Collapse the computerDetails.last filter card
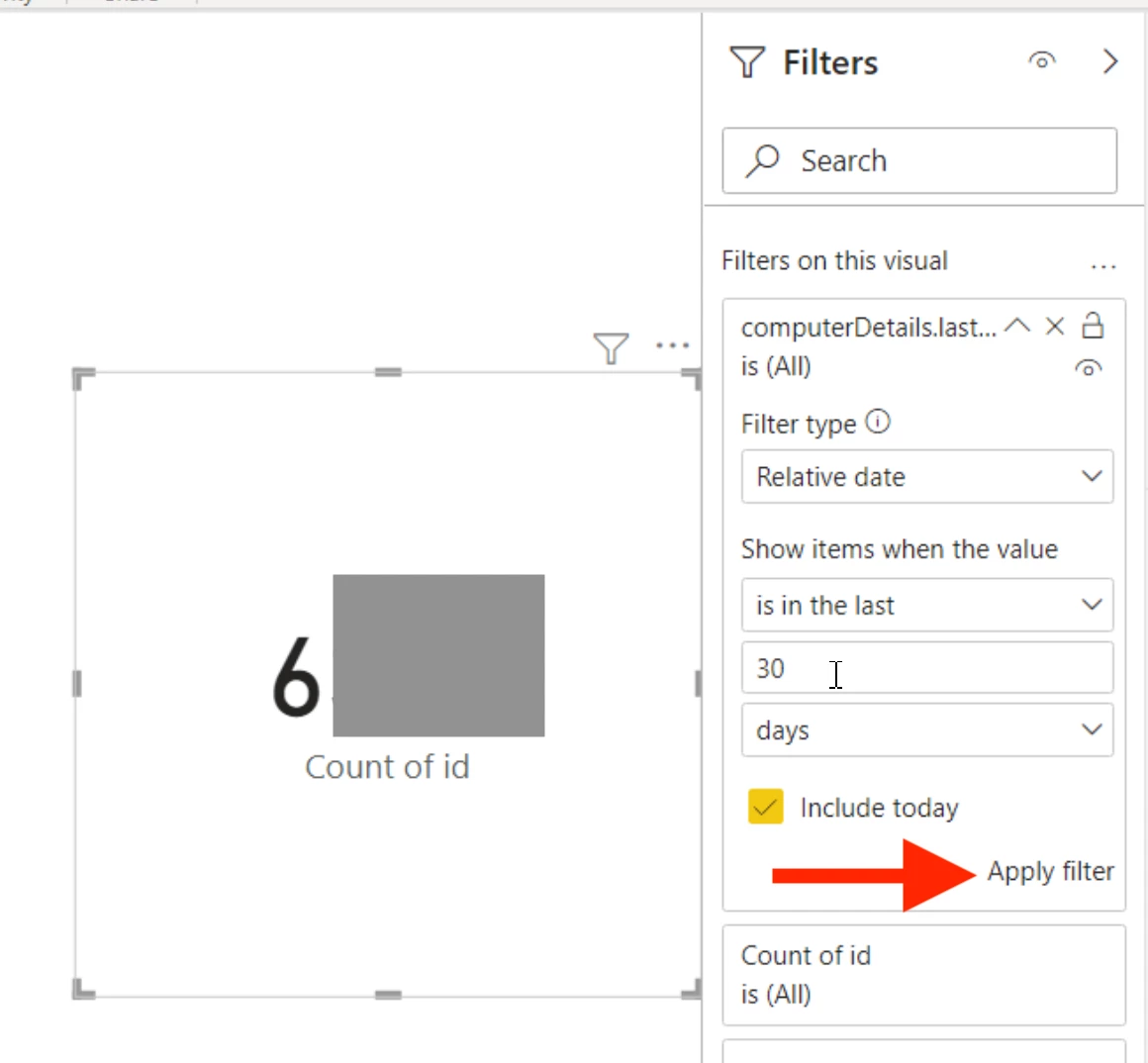Viewport: 1148px width, 1063px height. coord(1017,326)
